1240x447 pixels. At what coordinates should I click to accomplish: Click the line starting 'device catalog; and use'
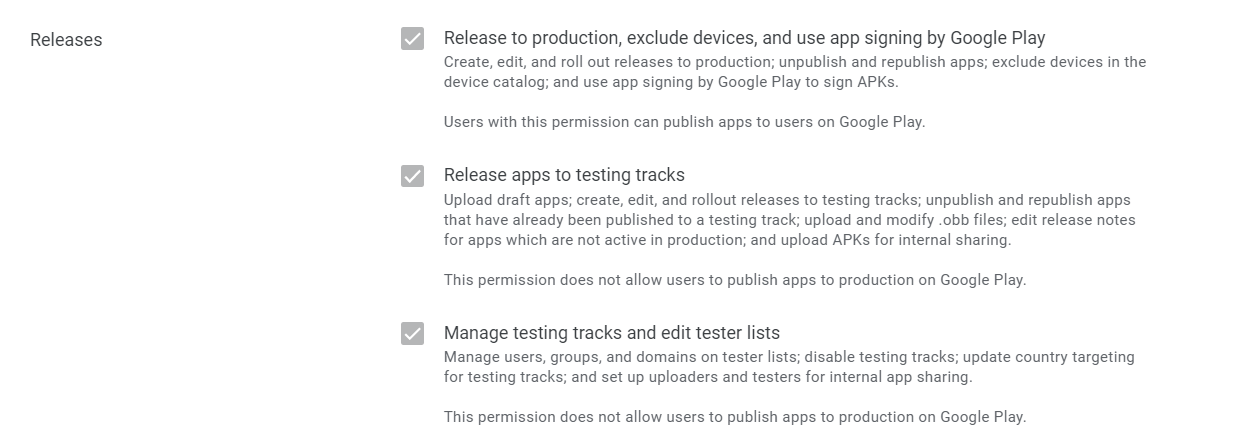click(x=670, y=82)
